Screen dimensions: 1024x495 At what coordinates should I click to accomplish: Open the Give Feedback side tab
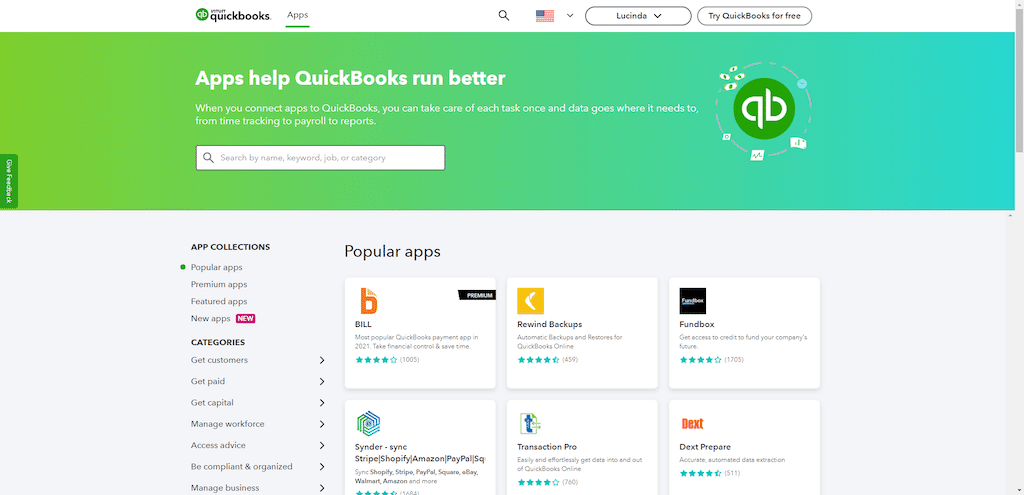[9, 181]
